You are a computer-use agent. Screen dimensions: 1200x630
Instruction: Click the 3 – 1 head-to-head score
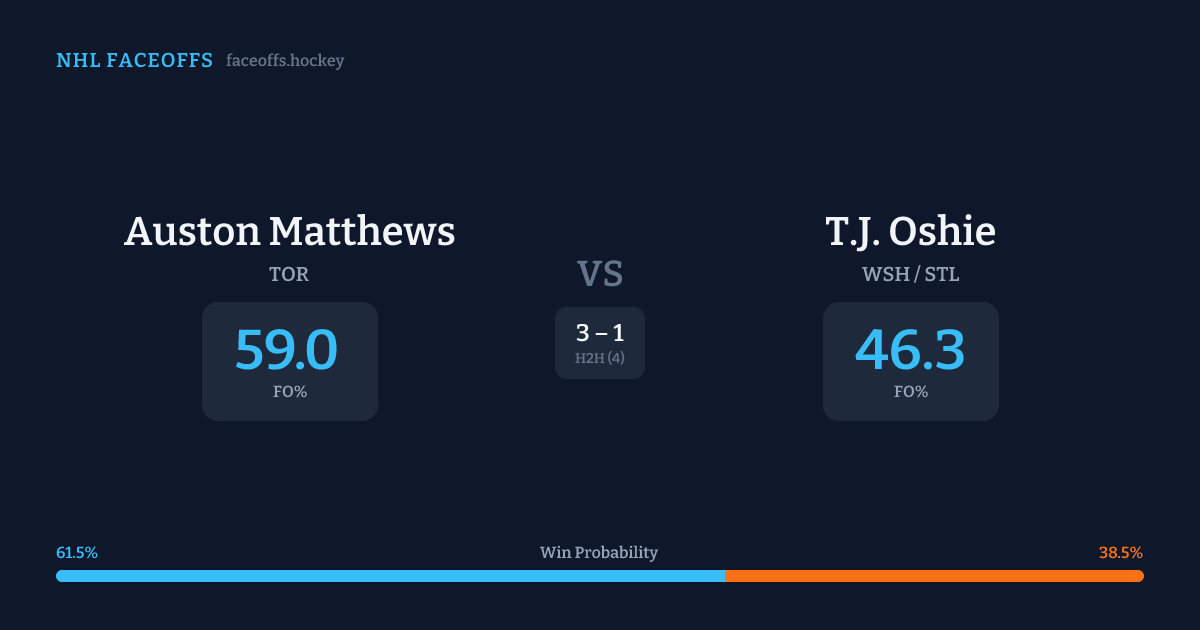tap(600, 333)
